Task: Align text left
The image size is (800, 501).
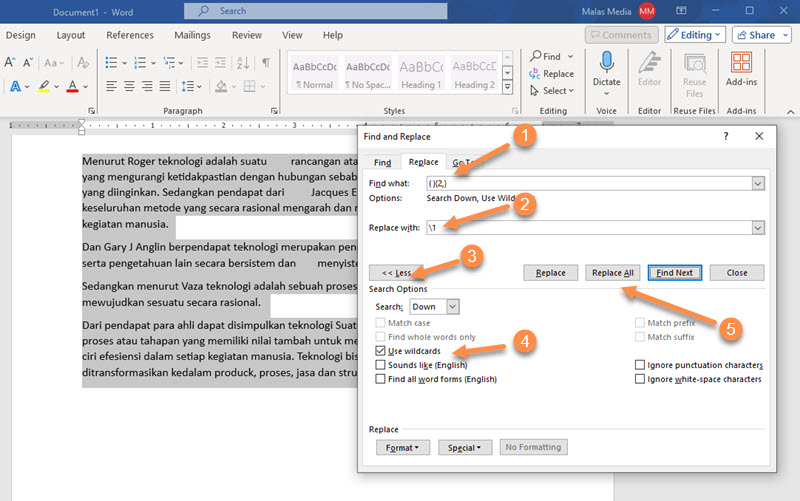Action: pyautogui.click(x=111, y=86)
